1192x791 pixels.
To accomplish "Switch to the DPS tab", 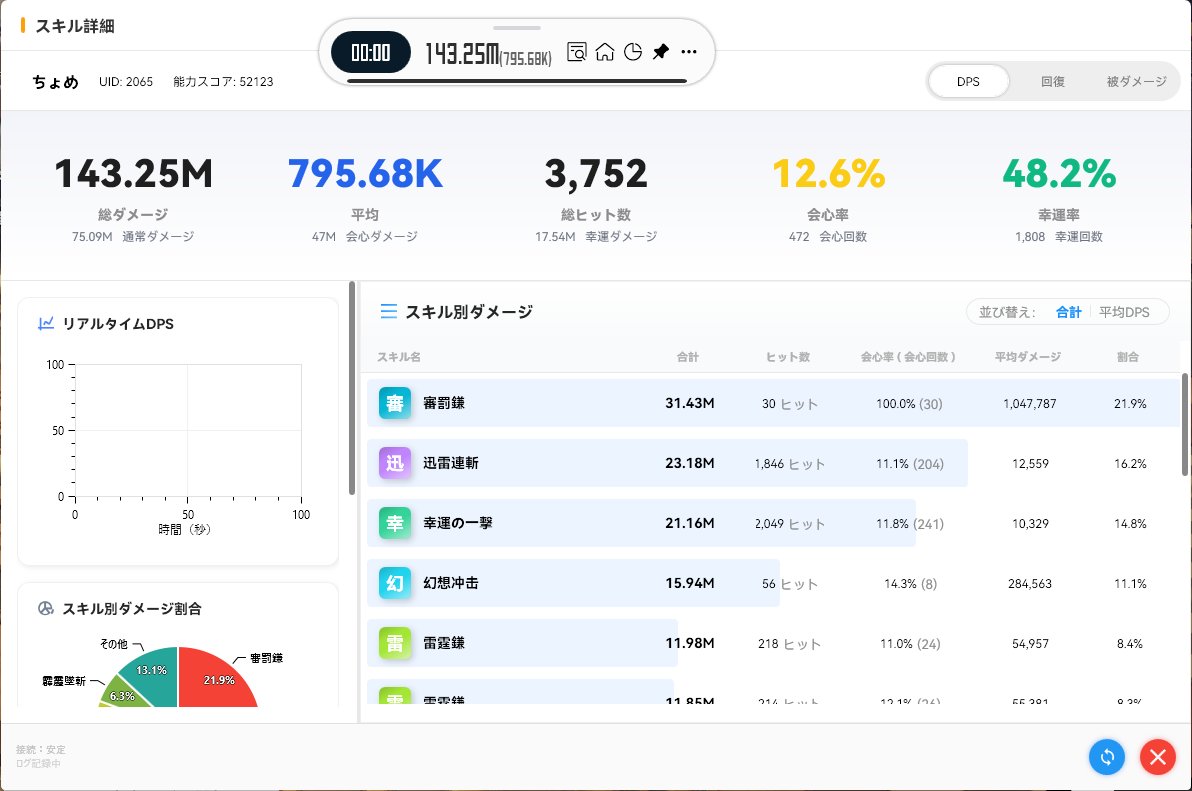I will pos(968,81).
